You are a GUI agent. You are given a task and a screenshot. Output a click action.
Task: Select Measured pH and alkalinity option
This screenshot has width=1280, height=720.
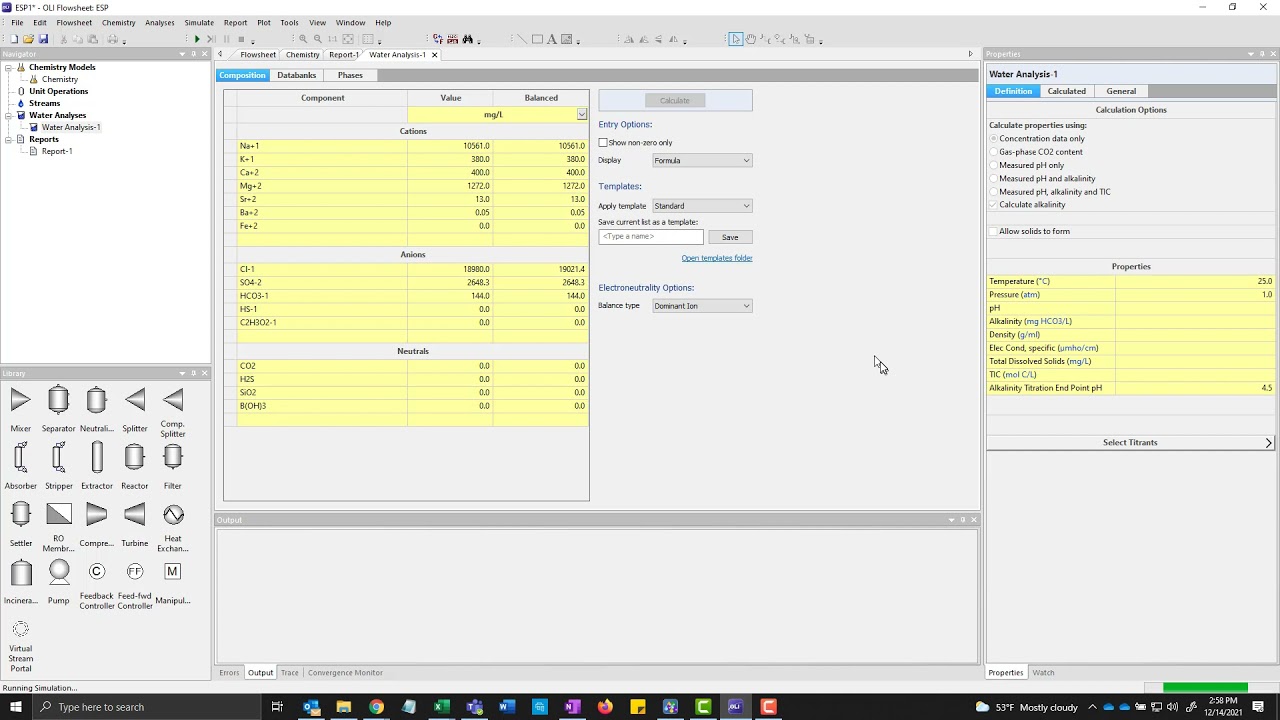pos(993,179)
